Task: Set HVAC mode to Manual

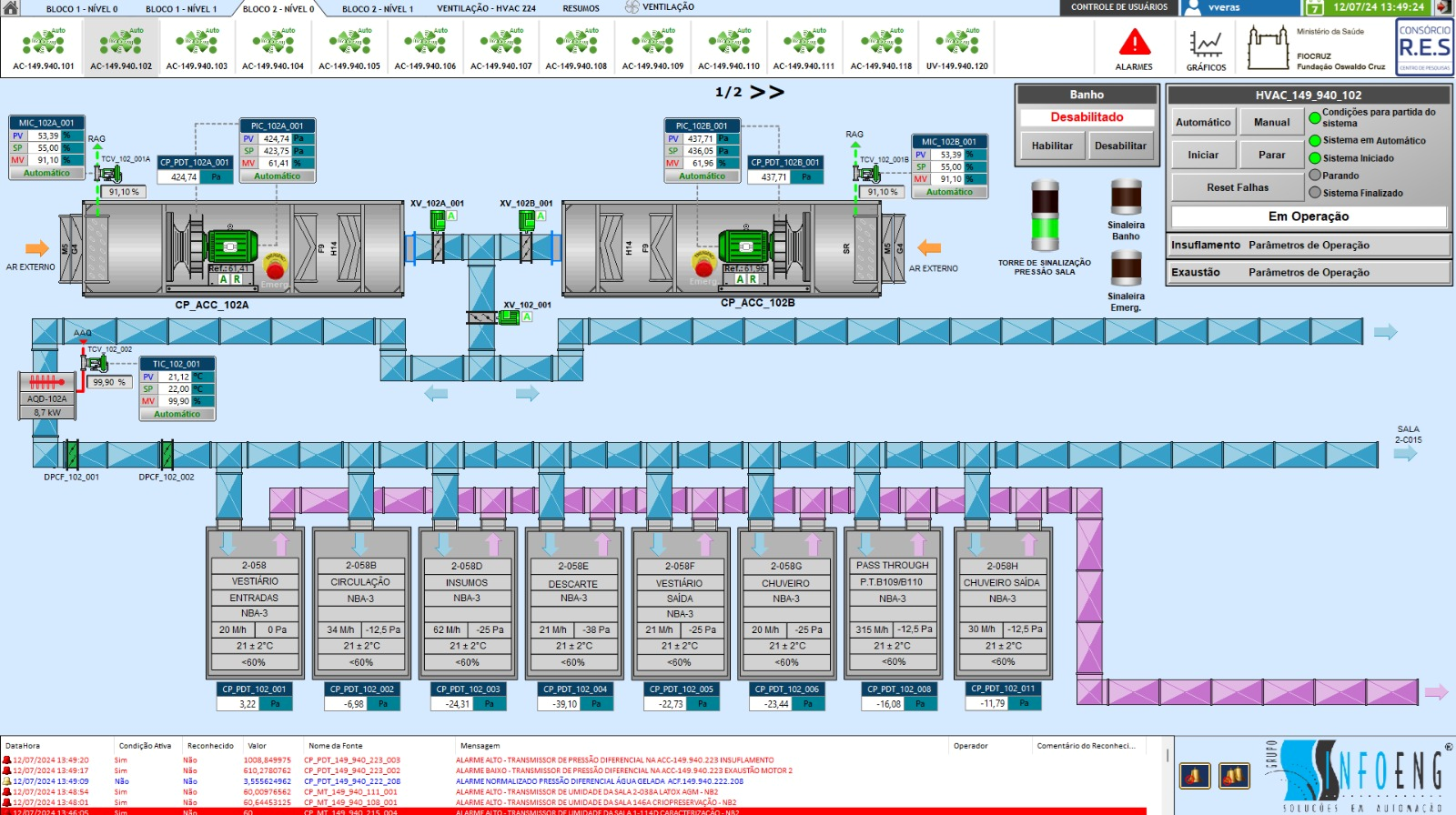Action: 1271,122
